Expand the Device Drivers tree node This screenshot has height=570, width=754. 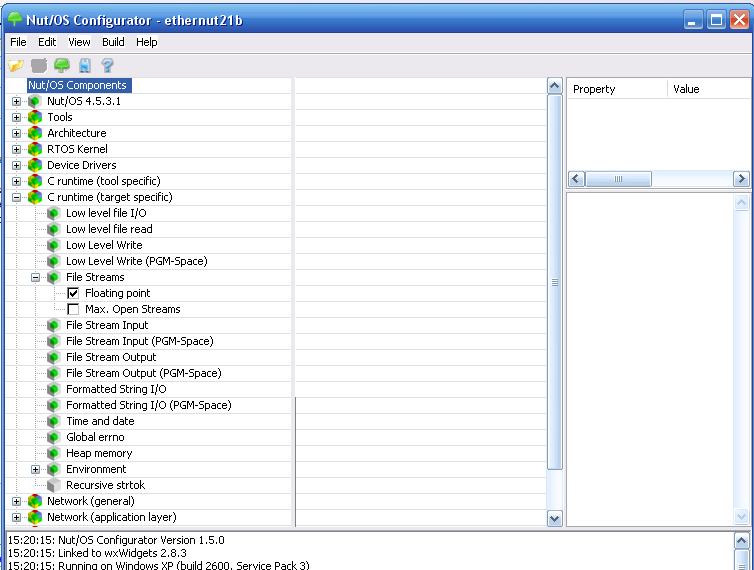pyautogui.click(x=16, y=165)
